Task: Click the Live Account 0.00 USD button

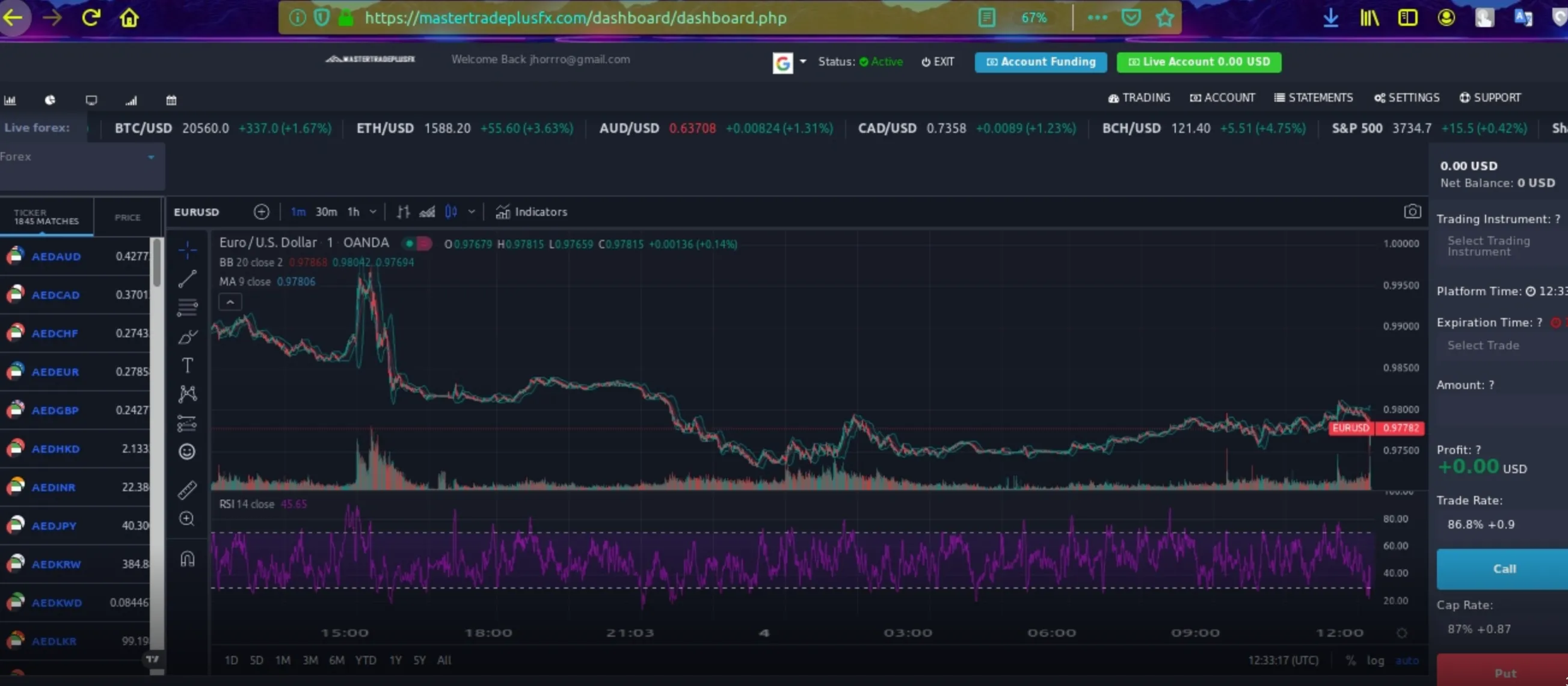Action: pos(1199,62)
